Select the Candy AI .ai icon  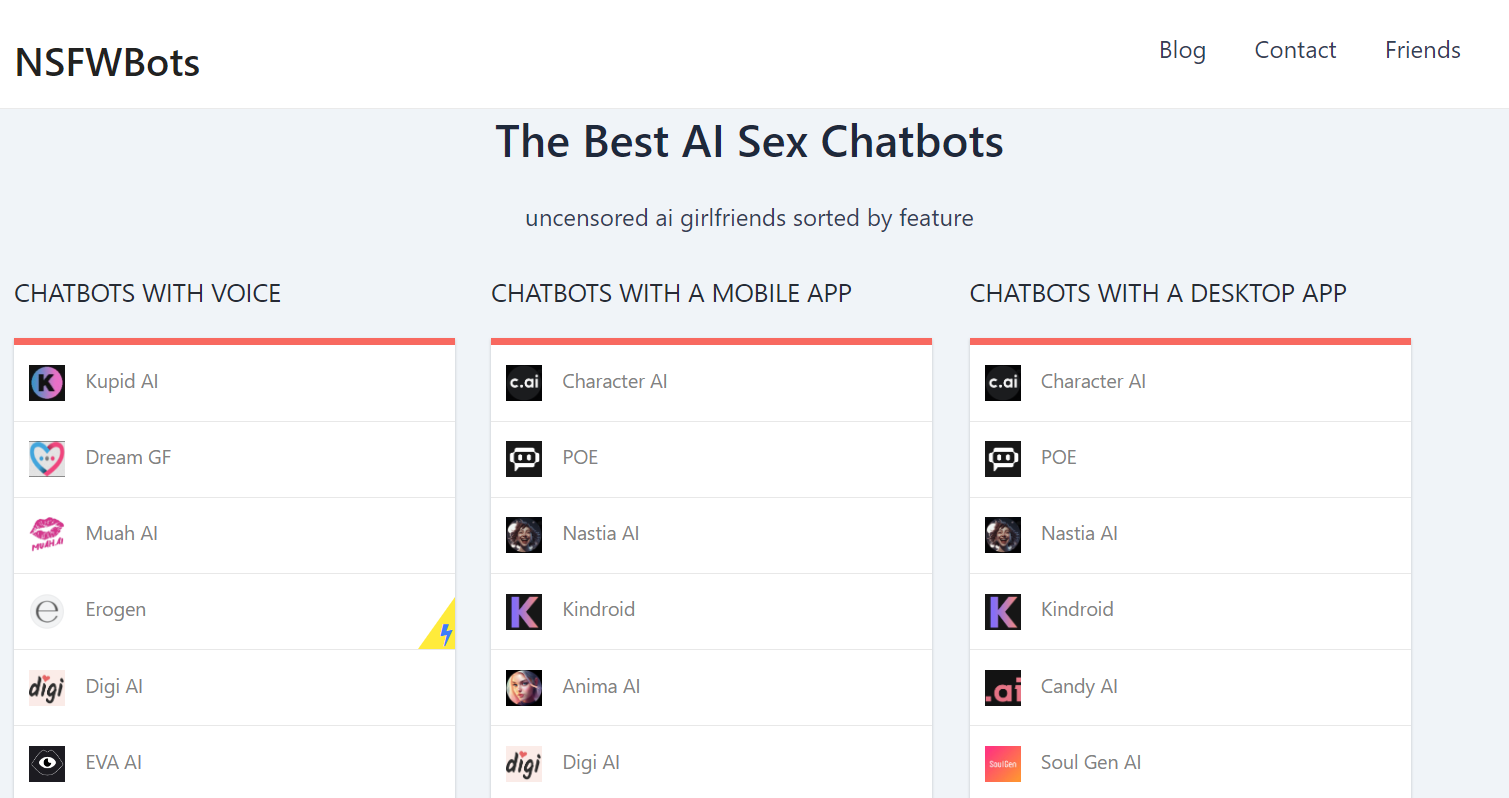(x=1002, y=686)
